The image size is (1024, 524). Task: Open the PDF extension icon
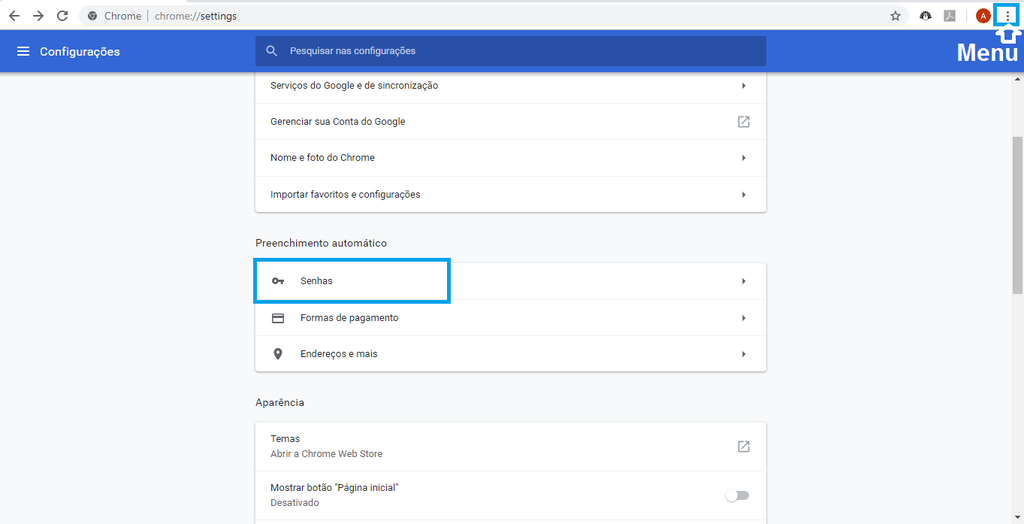[950, 16]
